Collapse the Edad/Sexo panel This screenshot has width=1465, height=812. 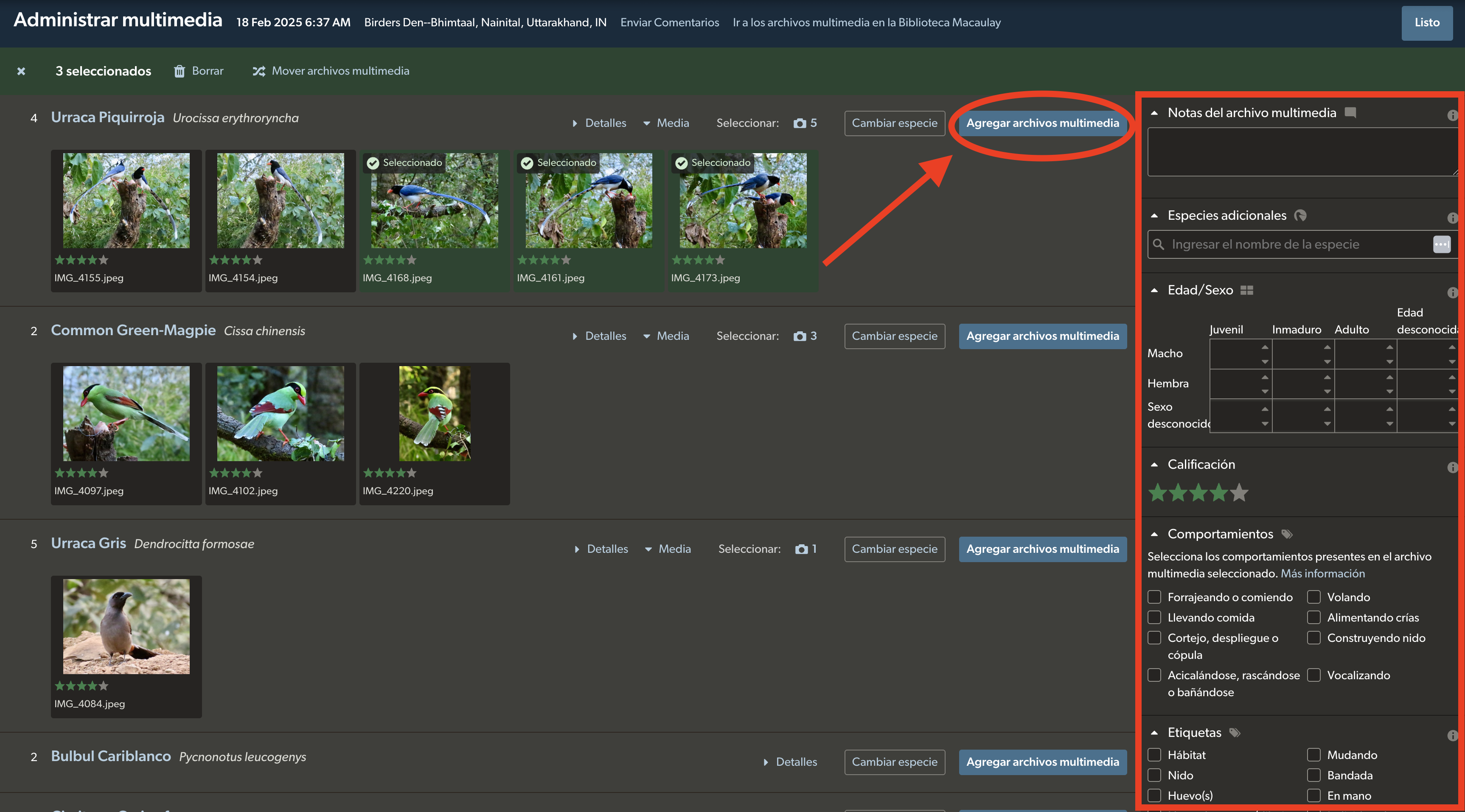tap(1154, 290)
